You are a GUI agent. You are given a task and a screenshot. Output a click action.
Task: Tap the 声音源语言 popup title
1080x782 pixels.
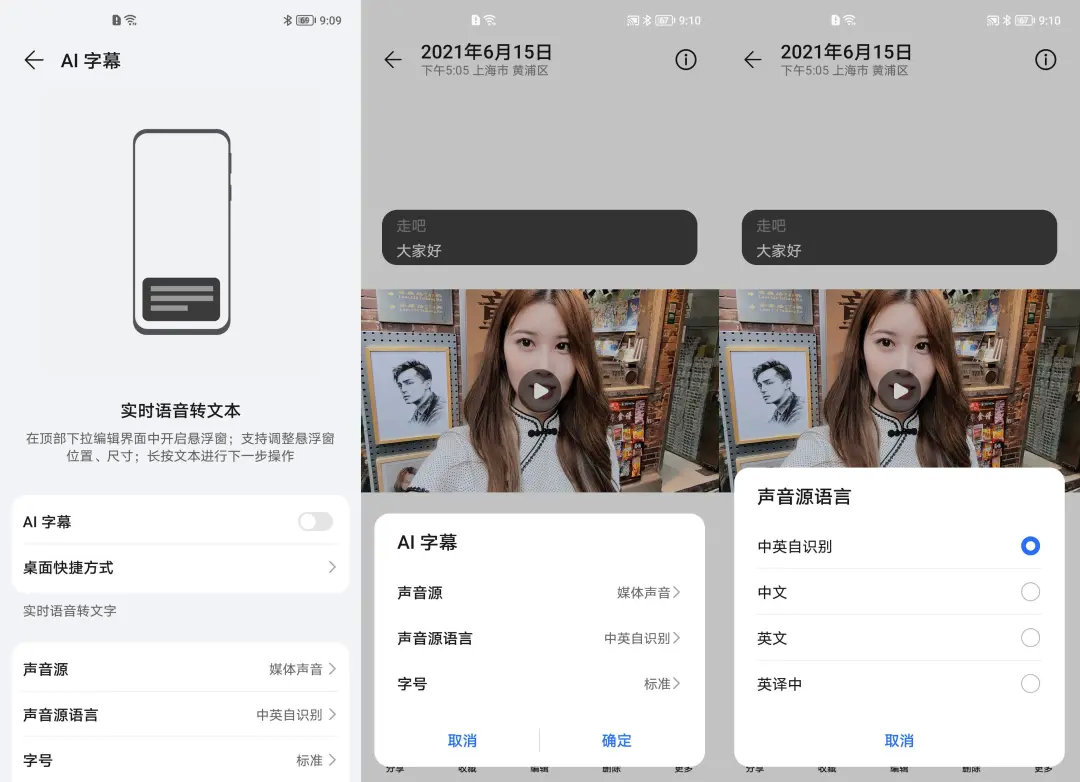[804, 497]
